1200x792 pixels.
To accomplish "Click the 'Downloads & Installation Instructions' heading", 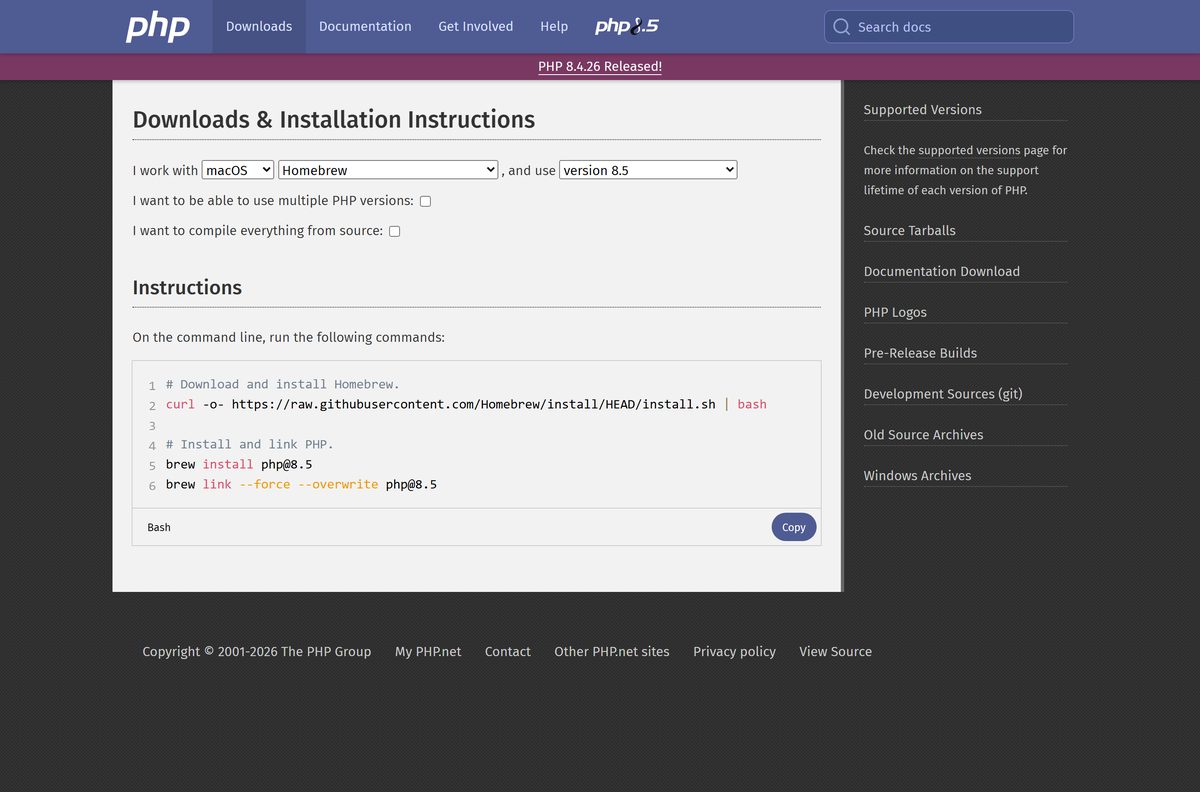I will pyautogui.click(x=334, y=120).
